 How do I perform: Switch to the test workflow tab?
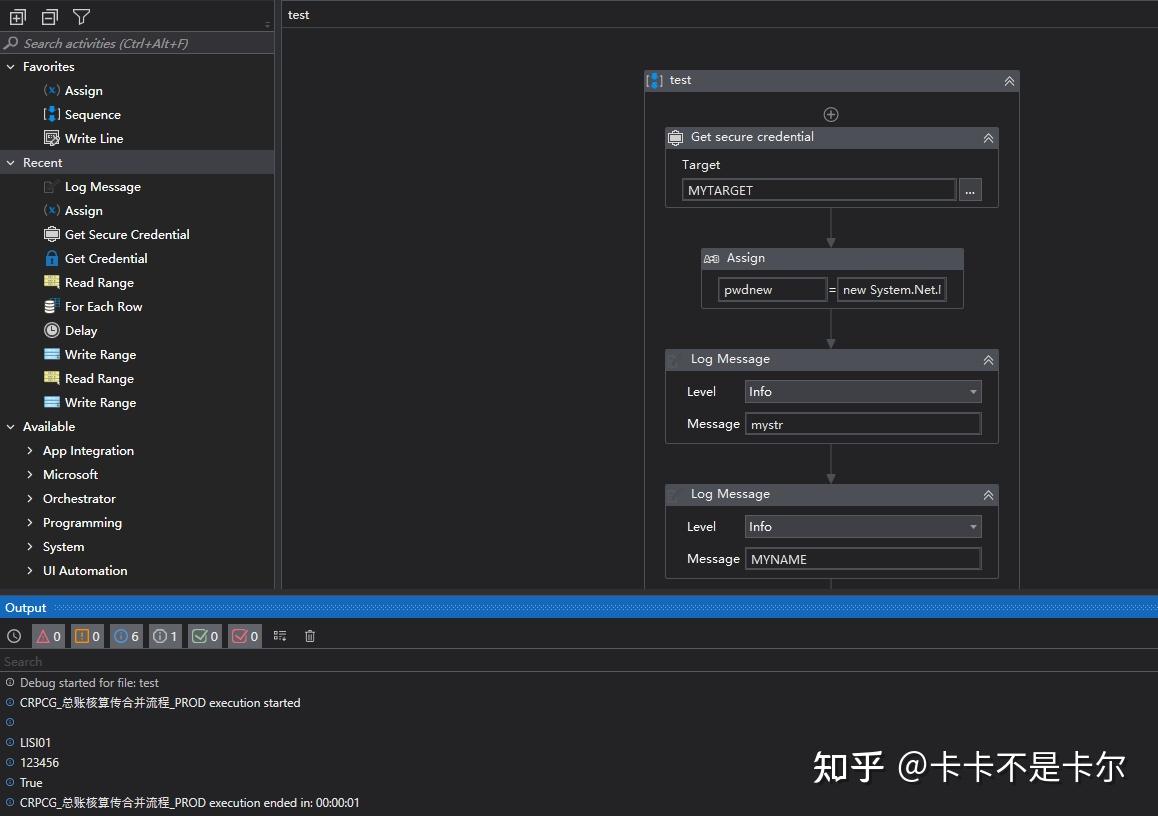point(298,15)
